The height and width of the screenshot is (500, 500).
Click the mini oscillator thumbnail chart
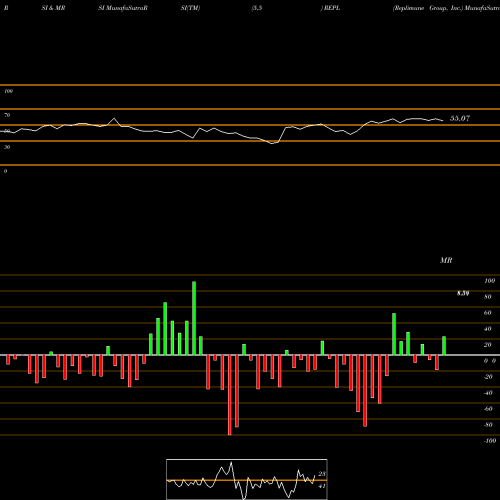click(247, 479)
